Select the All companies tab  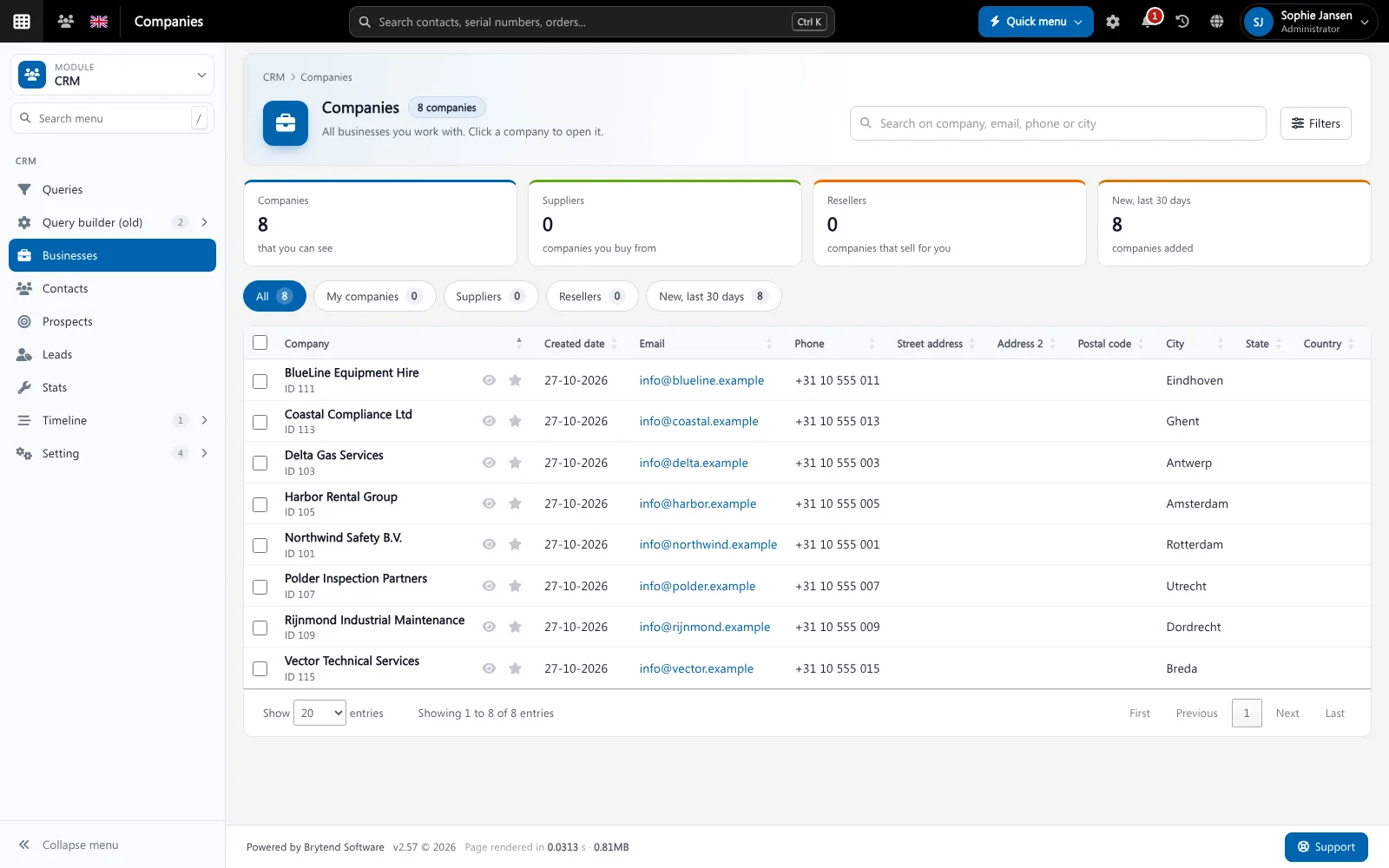pos(274,296)
